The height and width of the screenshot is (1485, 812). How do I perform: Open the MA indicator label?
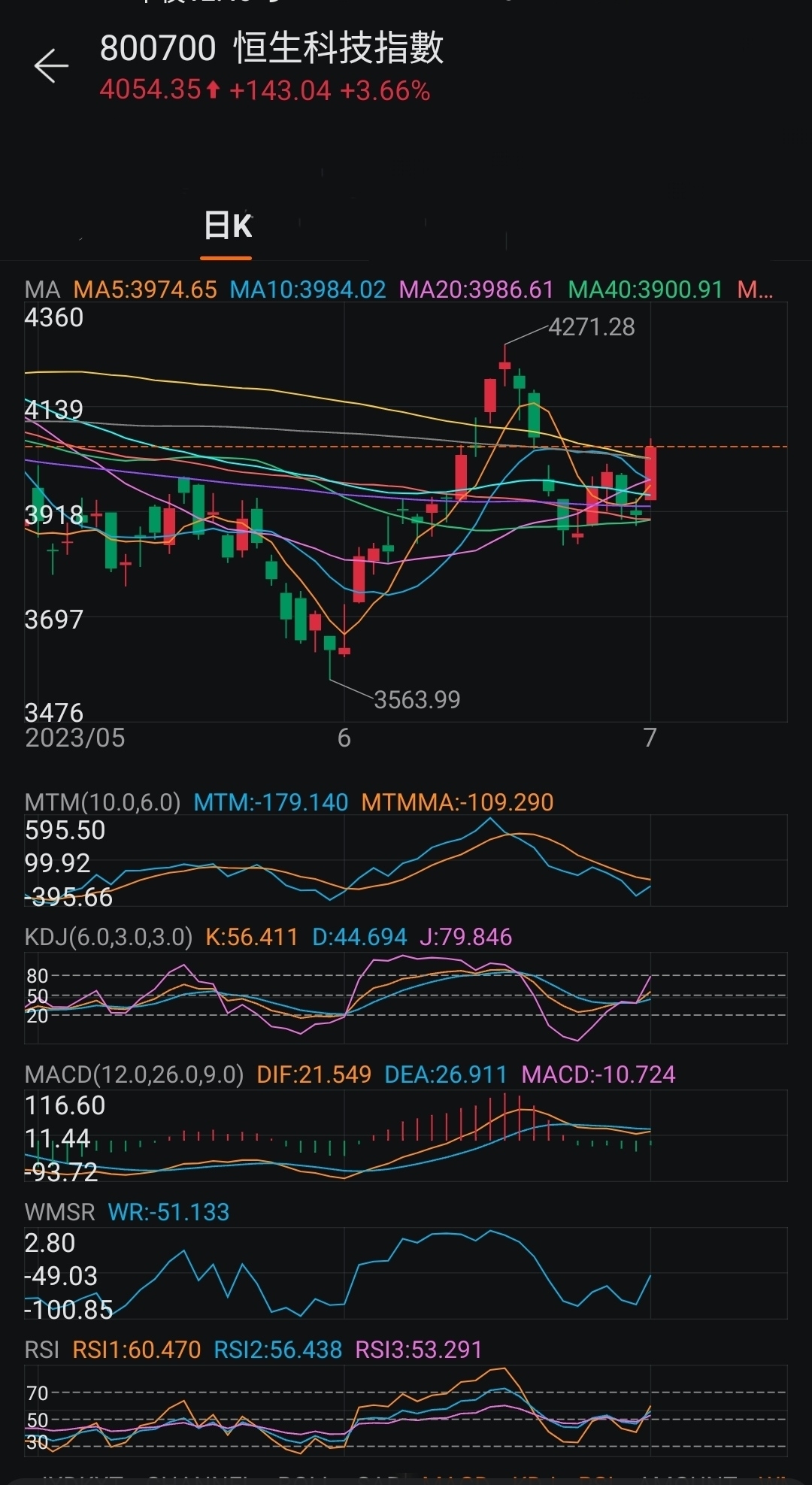tap(42, 289)
